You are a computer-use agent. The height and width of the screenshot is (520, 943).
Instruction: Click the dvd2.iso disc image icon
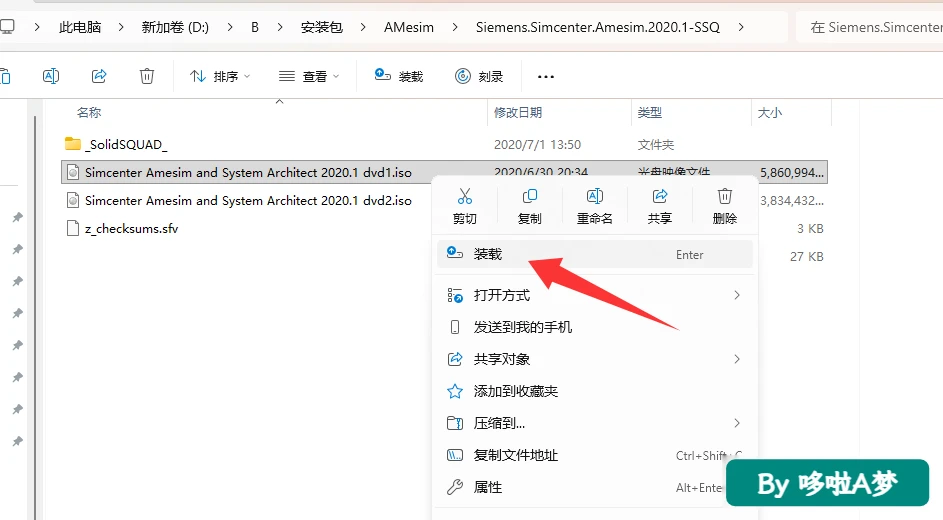click(73, 200)
